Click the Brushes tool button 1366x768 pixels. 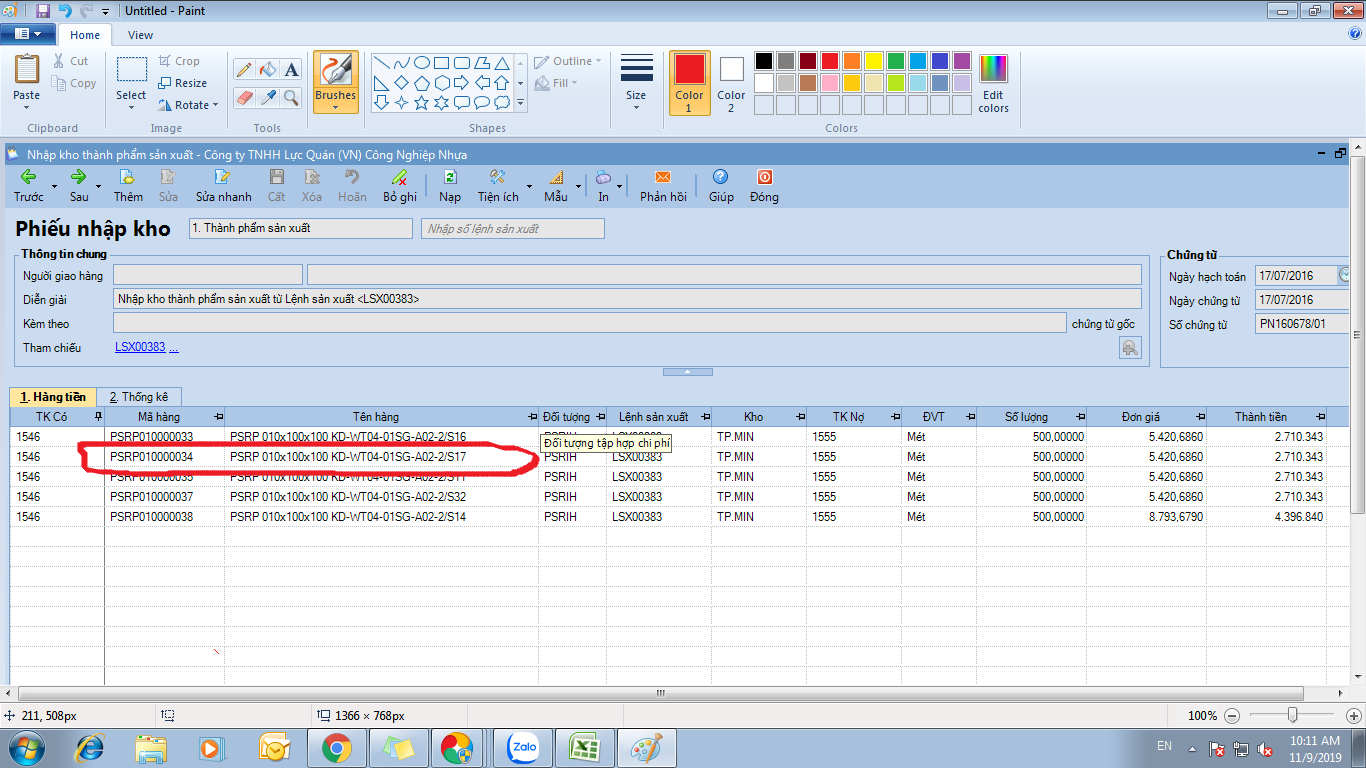(335, 81)
